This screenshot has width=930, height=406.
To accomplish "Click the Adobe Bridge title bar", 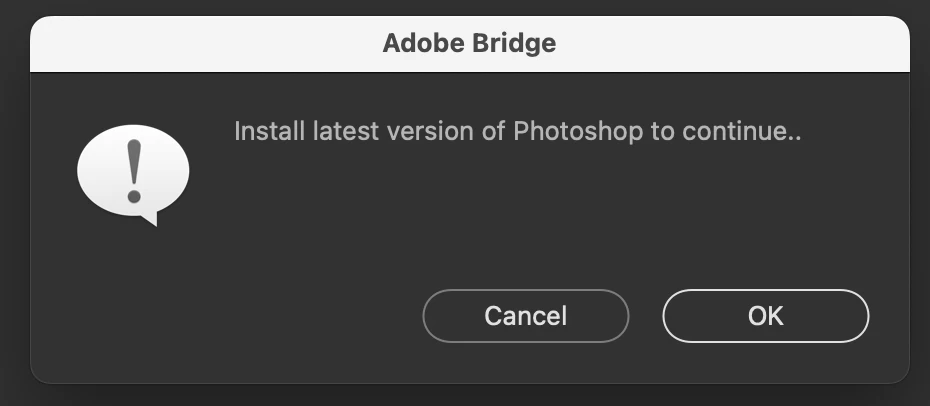I will (x=469, y=44).
